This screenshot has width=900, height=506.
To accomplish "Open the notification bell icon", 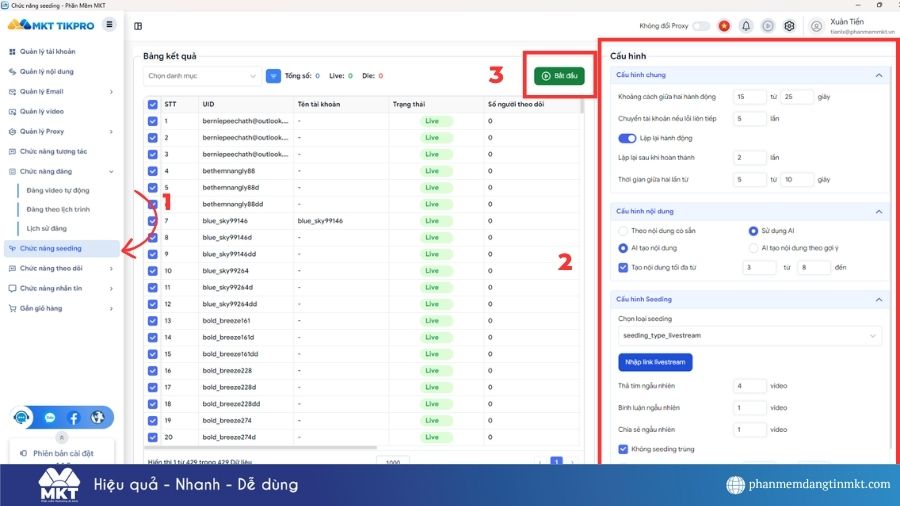I will (x=746, y=26).
